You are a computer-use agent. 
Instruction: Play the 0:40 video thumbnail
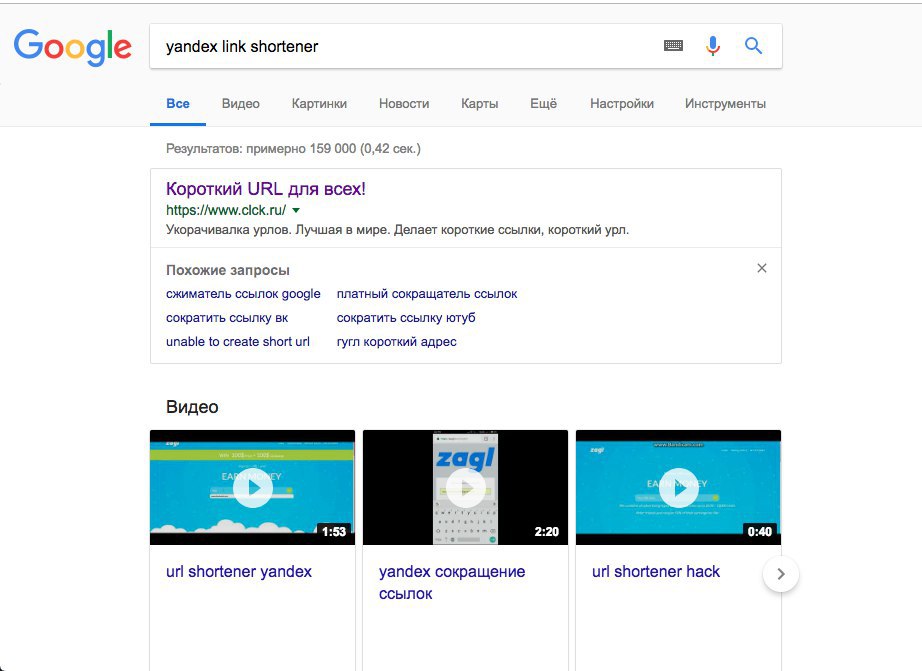coord(678,488)
